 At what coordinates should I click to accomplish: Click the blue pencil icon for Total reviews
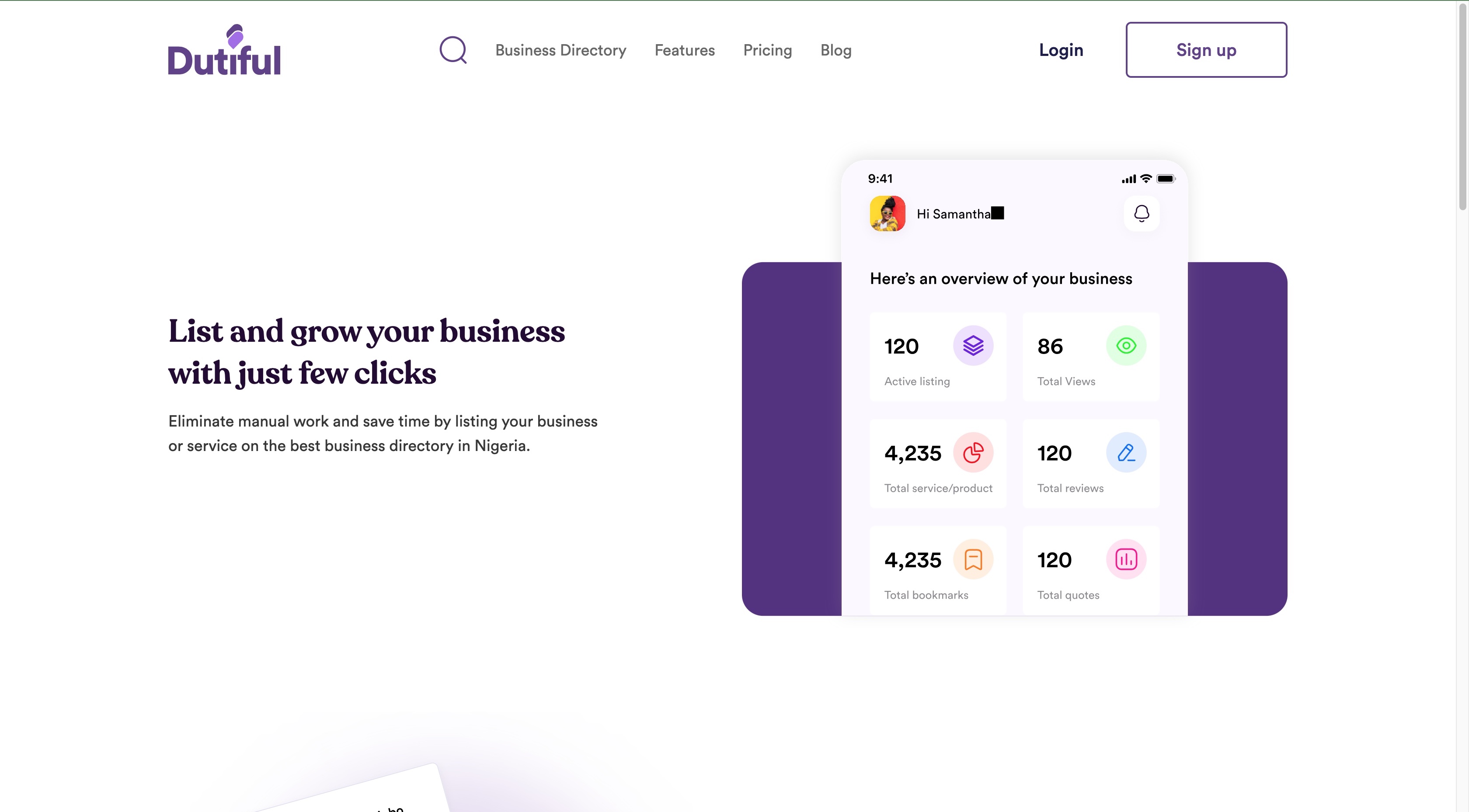[1126, 453]
